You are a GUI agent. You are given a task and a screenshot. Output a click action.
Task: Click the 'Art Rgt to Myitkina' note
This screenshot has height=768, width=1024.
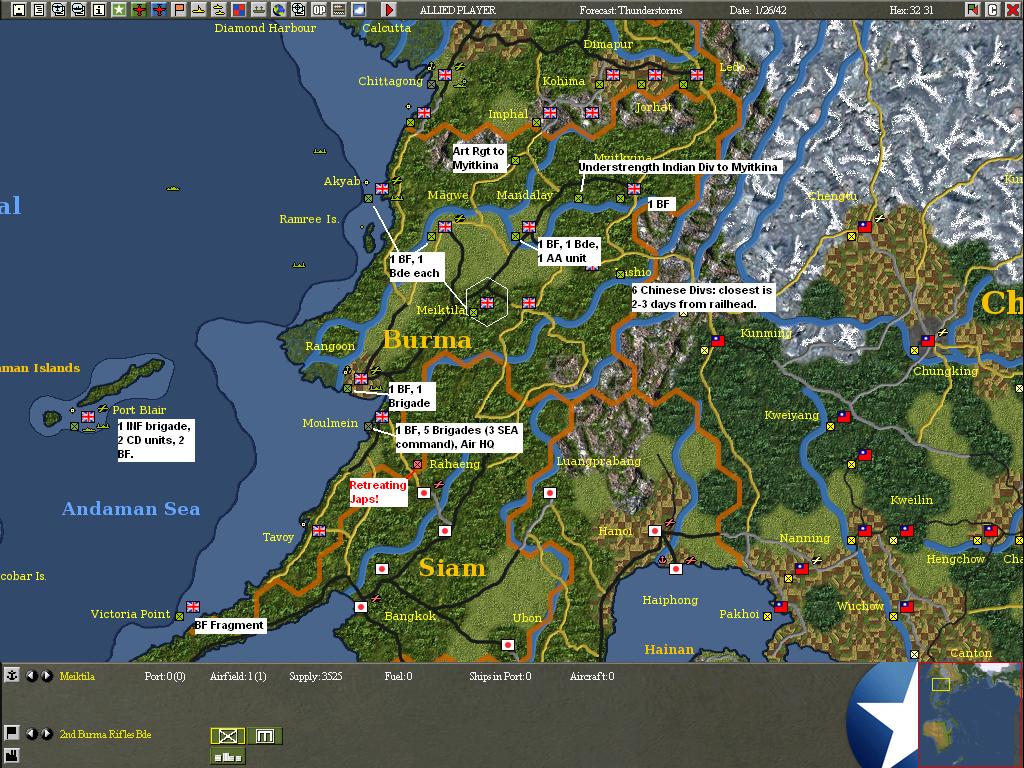(x=479, y=158)
